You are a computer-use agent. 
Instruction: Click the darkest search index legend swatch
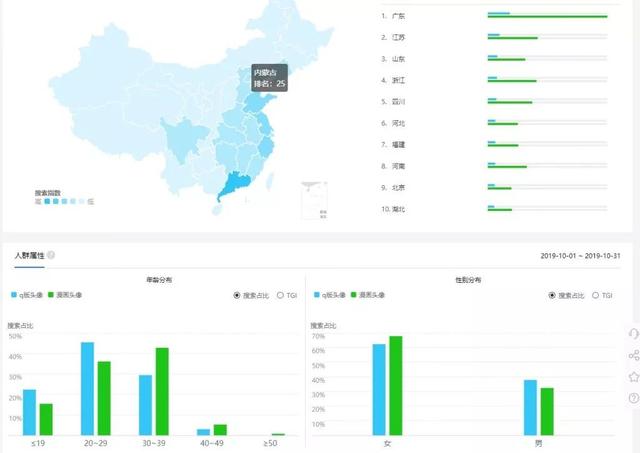coord(47,201)
